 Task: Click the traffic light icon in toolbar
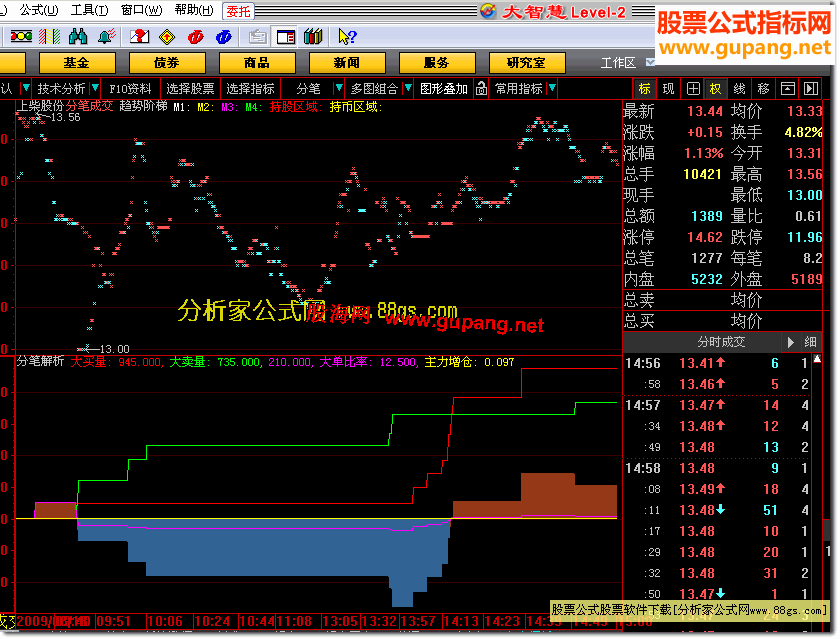(21, 36)
